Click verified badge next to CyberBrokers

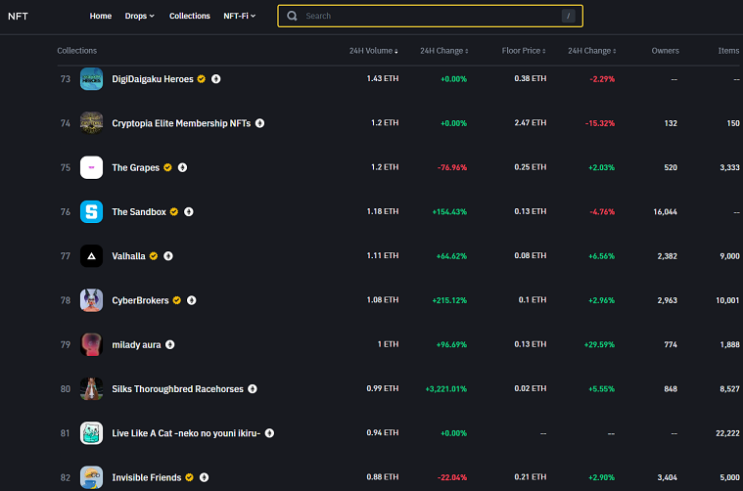[x=177, y=300]
